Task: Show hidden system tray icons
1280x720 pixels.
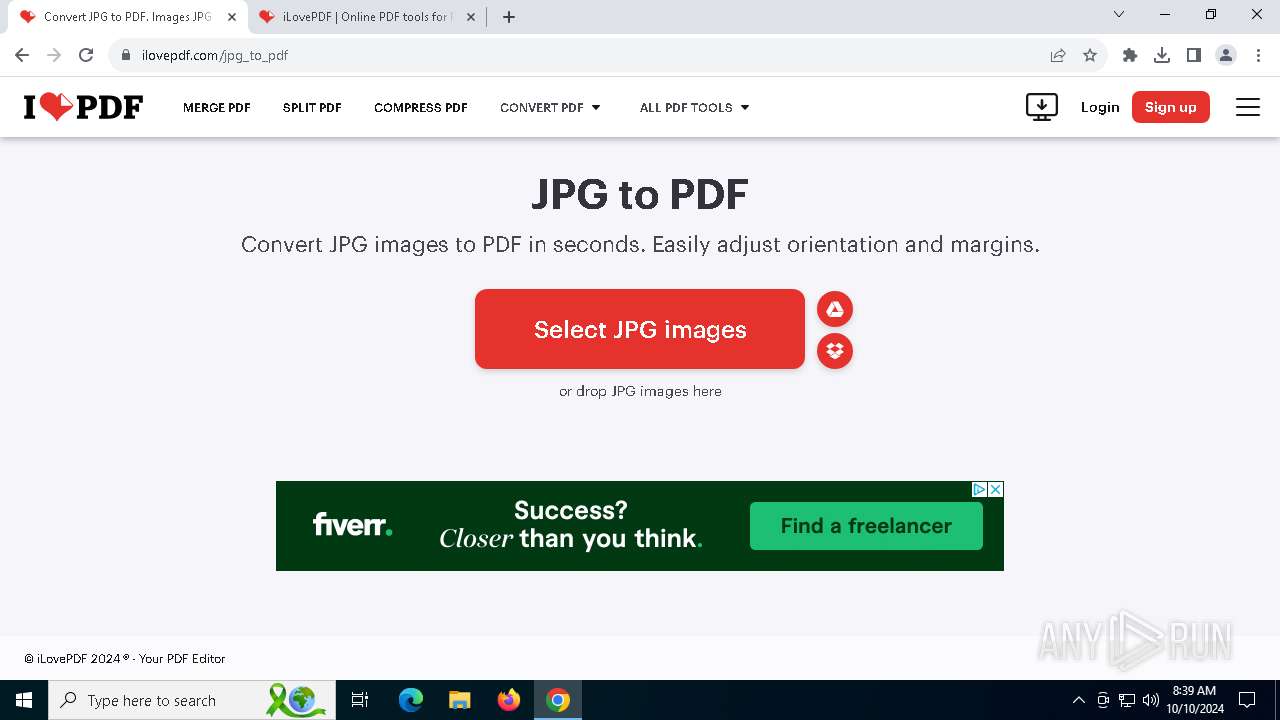Action: [x=1078, y=700]
